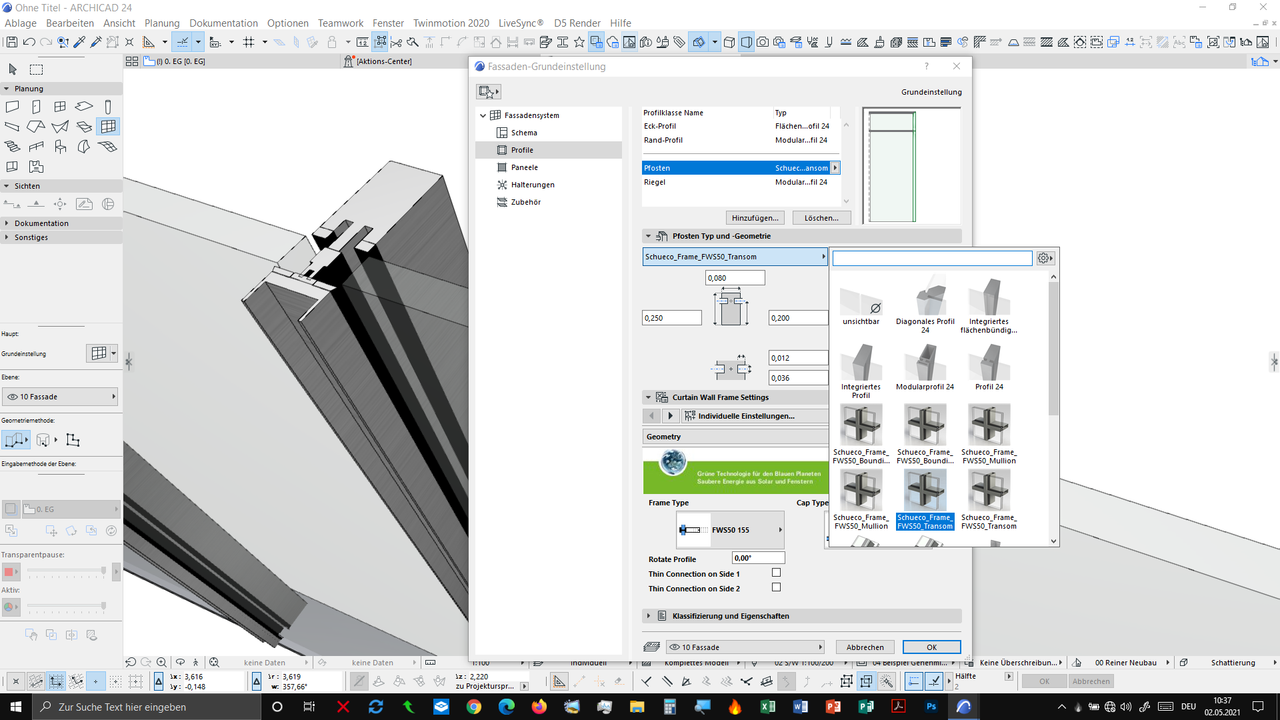Image resolution: width=1280 pixels, height=720 pixels.
Task: Click the floor plan tab icon for 0. EG
Action: (149, 62)
